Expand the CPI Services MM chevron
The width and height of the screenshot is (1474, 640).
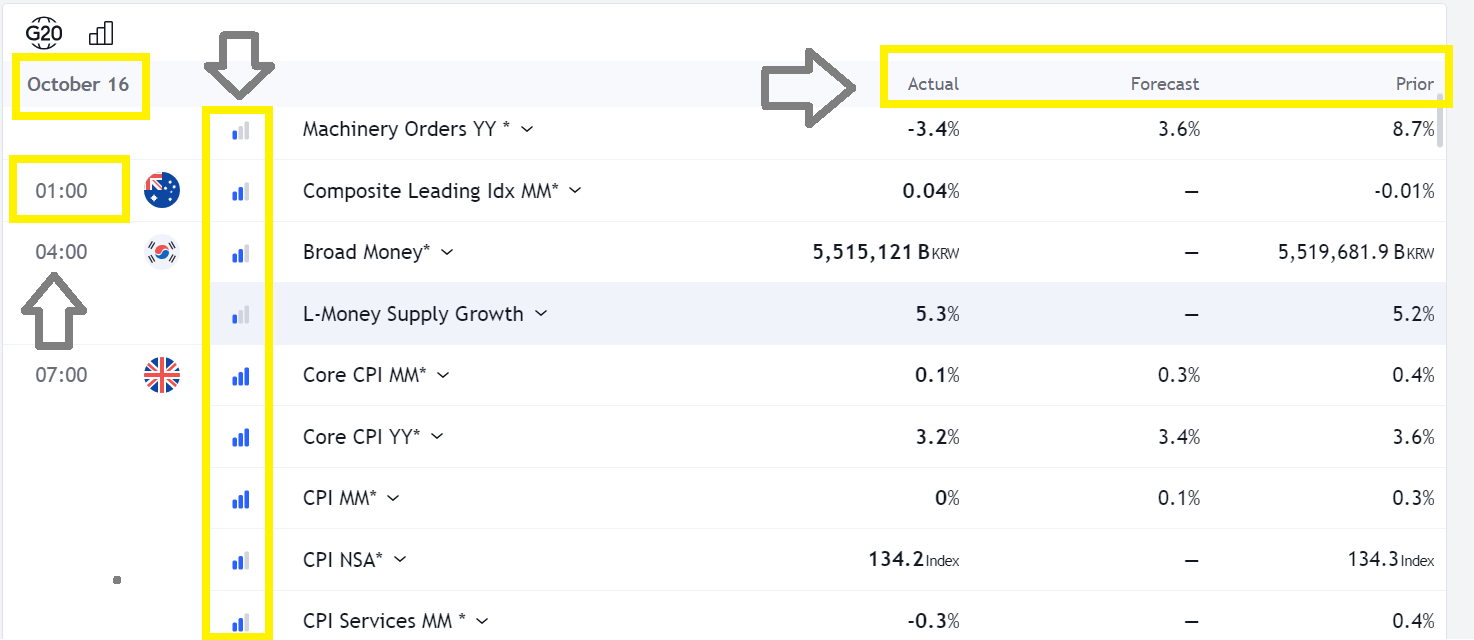click(x=482, y=621)
